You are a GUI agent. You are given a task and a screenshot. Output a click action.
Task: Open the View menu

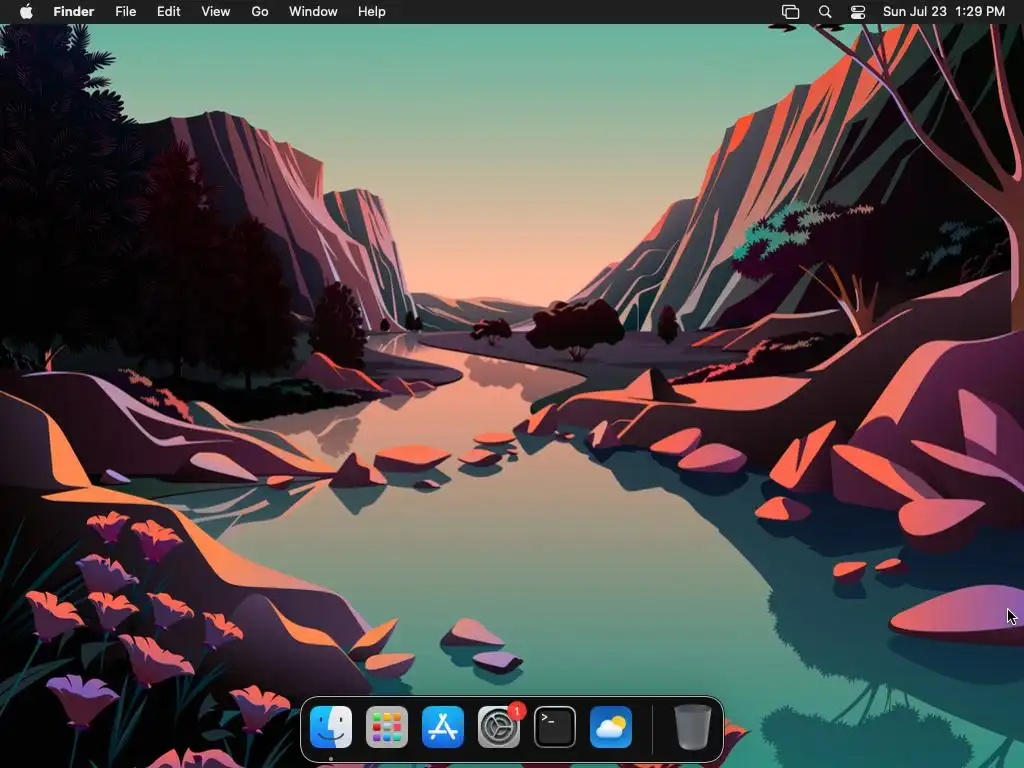coord(216,12)
